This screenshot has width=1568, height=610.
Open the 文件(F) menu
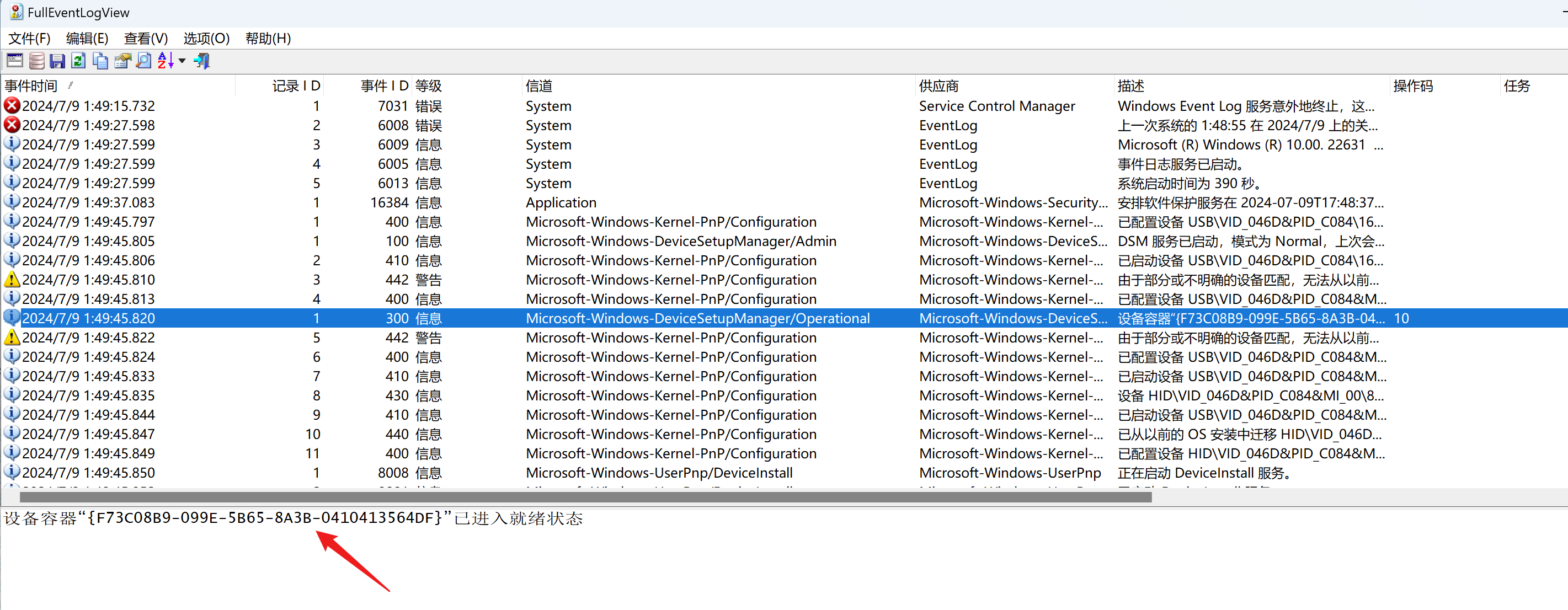(x=29, y=39)
